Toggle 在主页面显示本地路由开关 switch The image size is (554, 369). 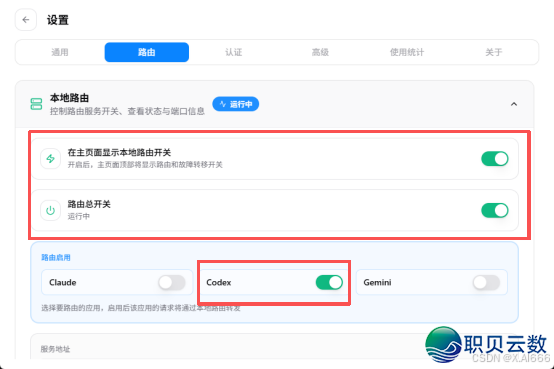(x=495, y=159)
